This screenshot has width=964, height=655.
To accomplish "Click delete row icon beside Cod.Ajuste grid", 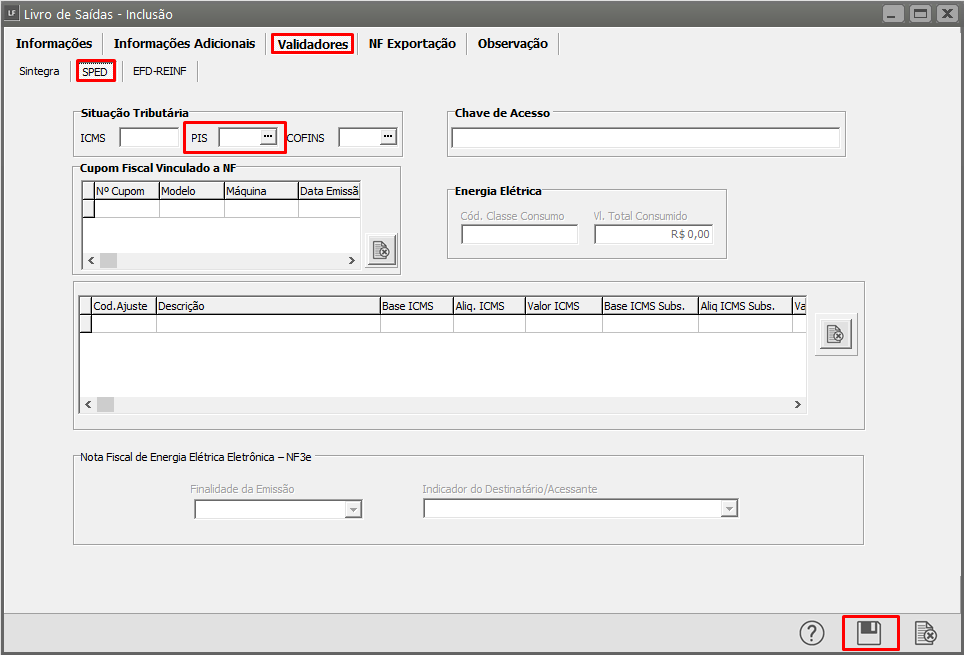I will coord(836,336).
